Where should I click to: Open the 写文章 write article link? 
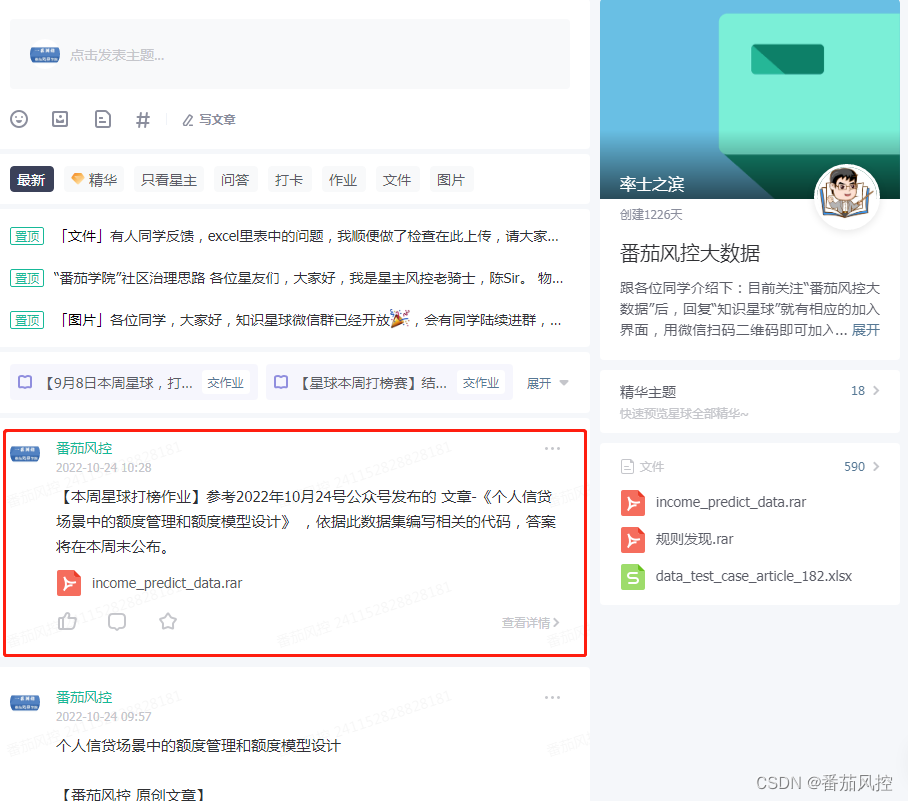[209, 120]
